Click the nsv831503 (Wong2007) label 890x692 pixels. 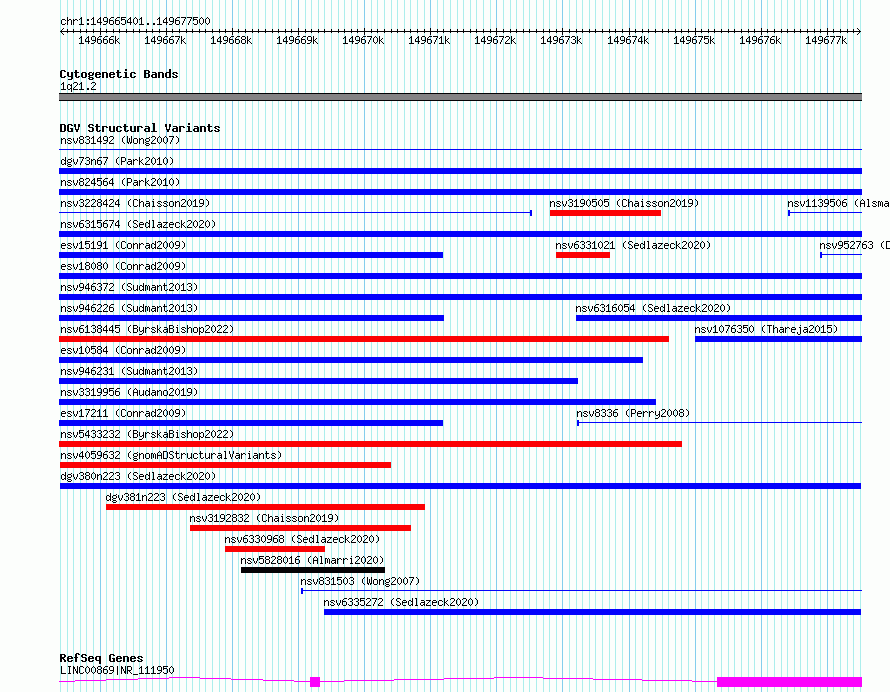pyautogui.click(x=360, y=581)
